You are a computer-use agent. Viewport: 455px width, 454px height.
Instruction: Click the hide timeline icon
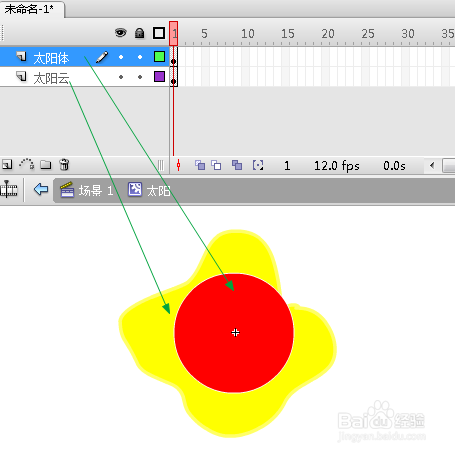pos(9,190)
